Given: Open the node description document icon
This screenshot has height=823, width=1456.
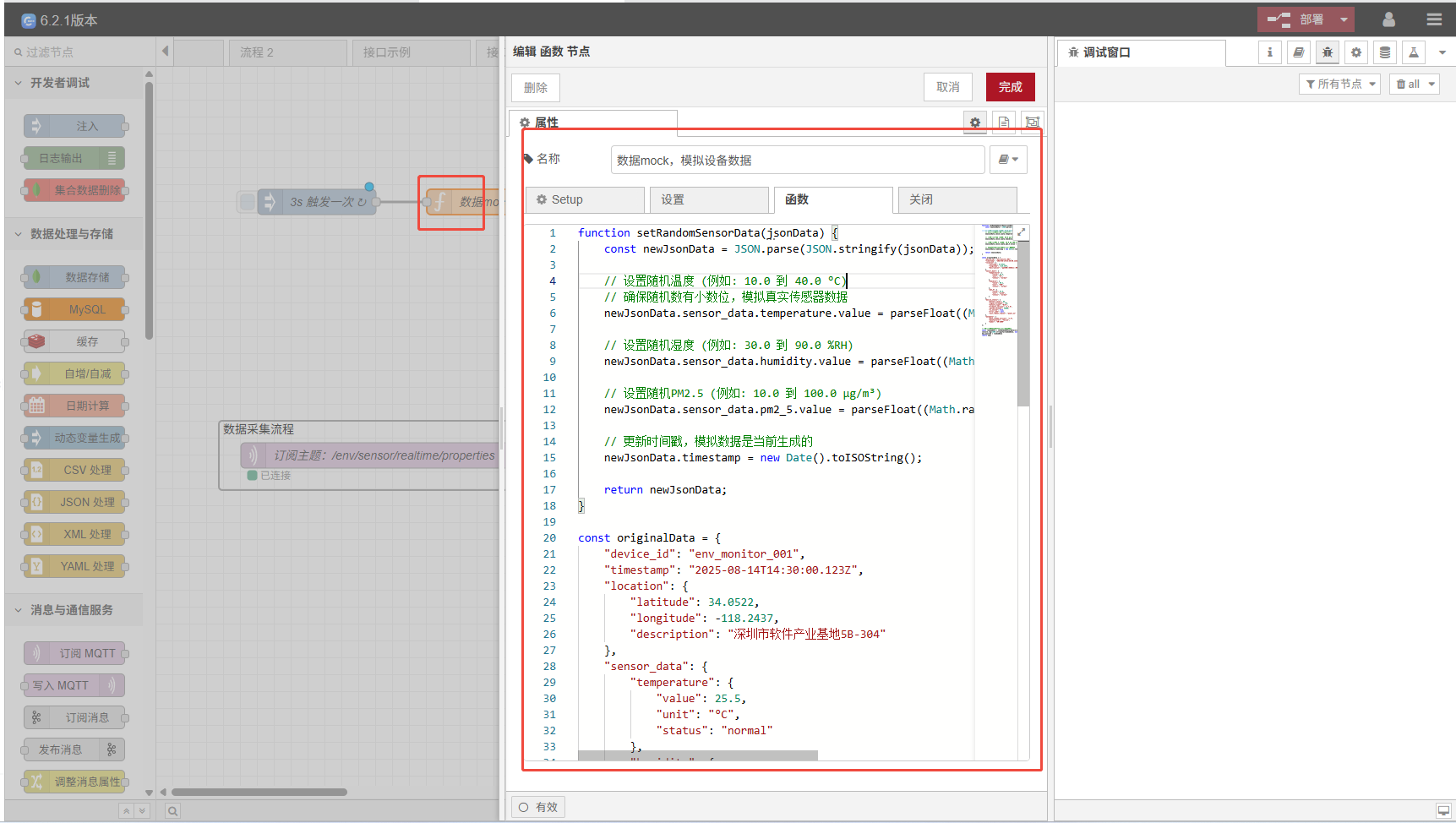Looking at the screenshot, I should (x=1003, y=123).
